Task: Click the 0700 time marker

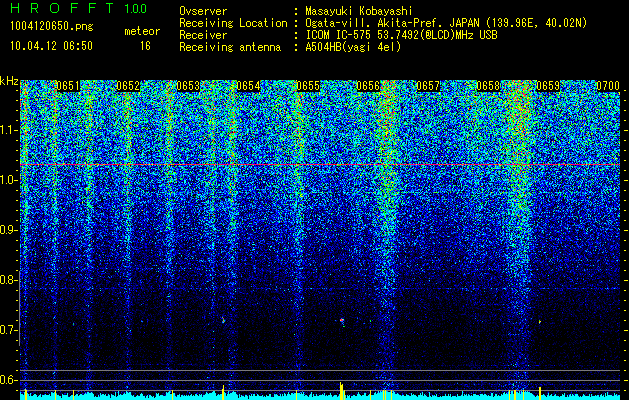Action: (x=608, y=86)
